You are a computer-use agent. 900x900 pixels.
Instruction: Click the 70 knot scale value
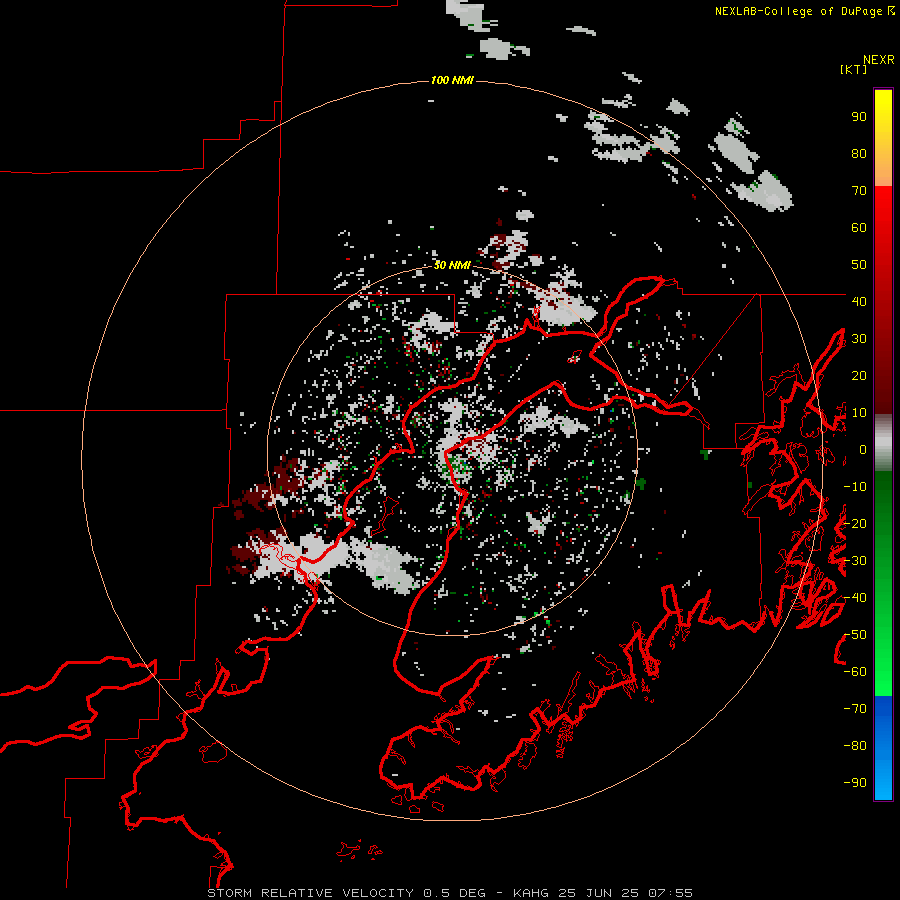click(x=859, y=191)
